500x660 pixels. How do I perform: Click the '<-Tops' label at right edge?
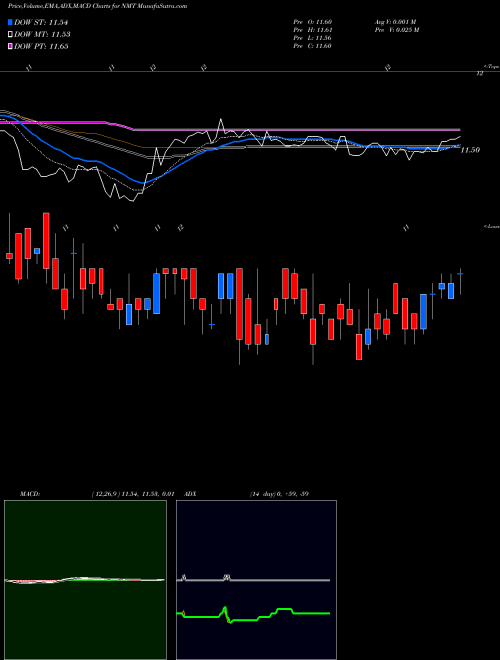click(x=491, y=67)
